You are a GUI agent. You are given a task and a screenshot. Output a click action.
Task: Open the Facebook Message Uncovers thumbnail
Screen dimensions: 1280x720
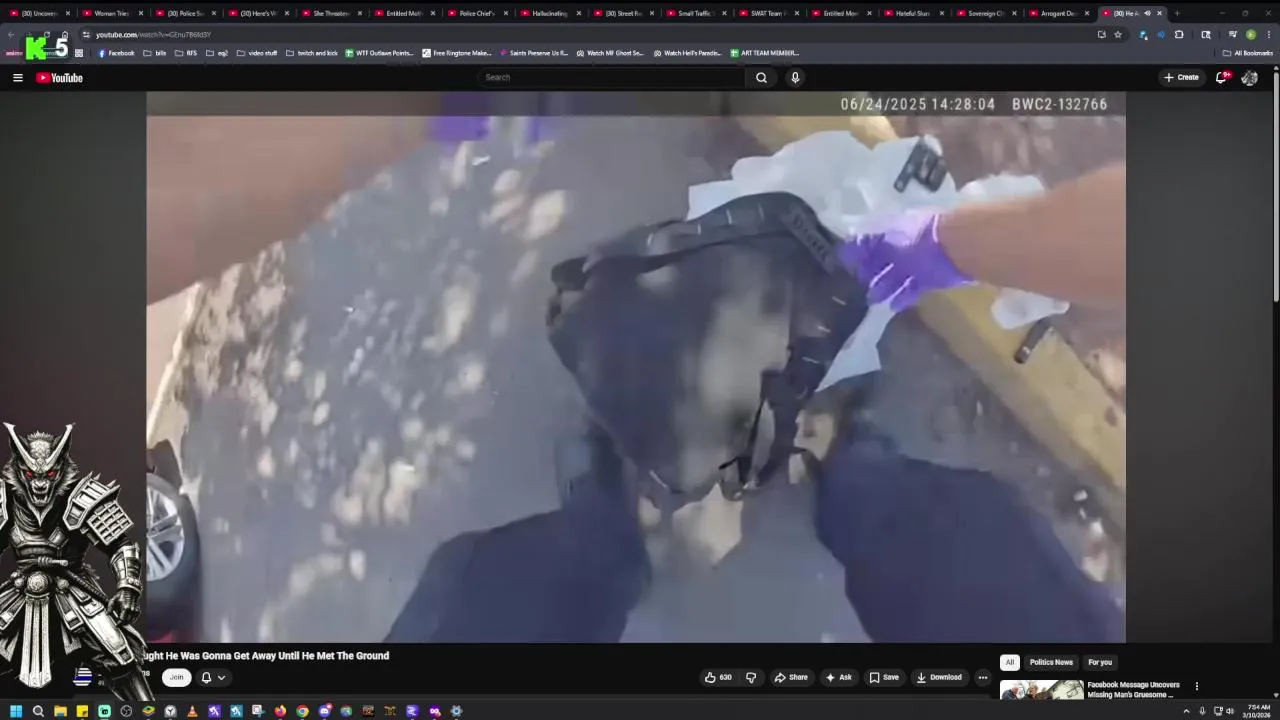point(1041,690)
